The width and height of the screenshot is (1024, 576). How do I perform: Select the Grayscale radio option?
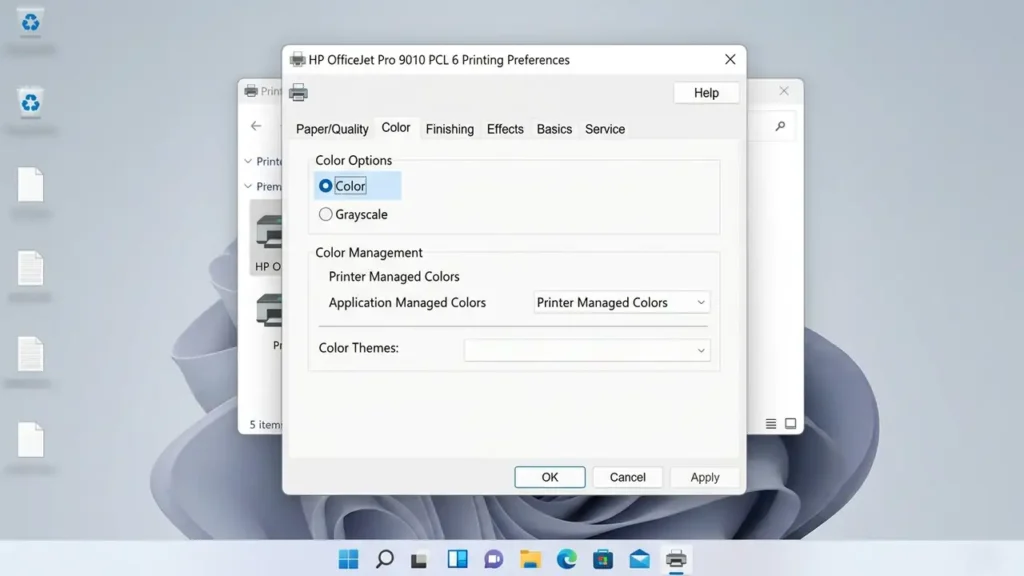point(325,214)
